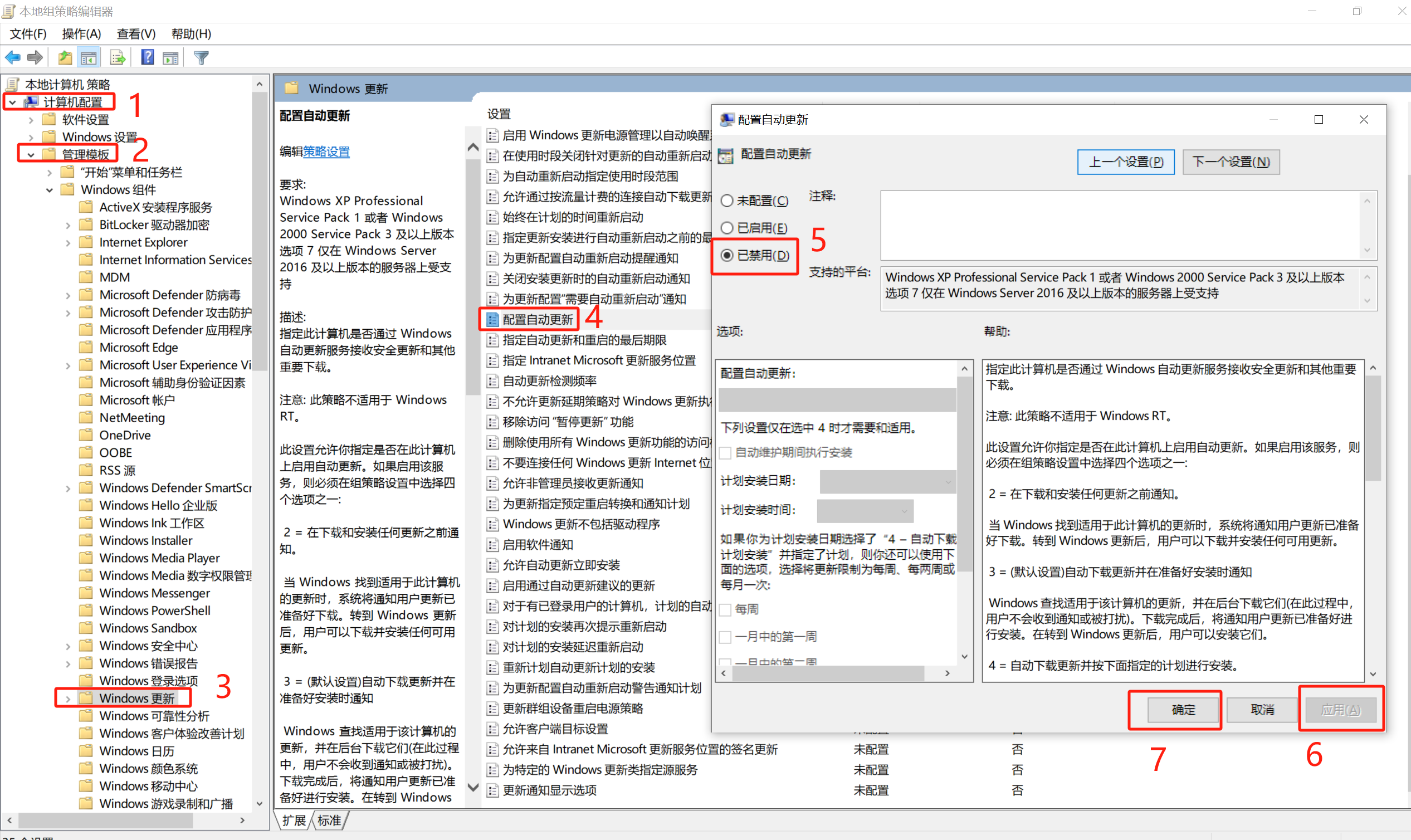The image size is (1411, 840).
Task: Click the Up one level folder icon
Action: coord(65,57)
